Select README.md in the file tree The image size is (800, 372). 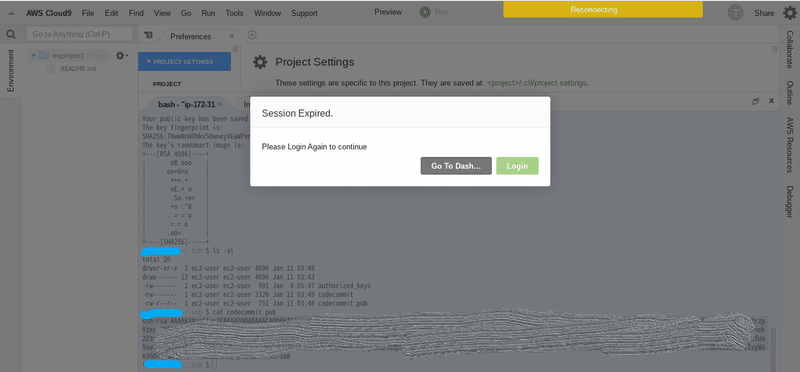pos(78,68)
